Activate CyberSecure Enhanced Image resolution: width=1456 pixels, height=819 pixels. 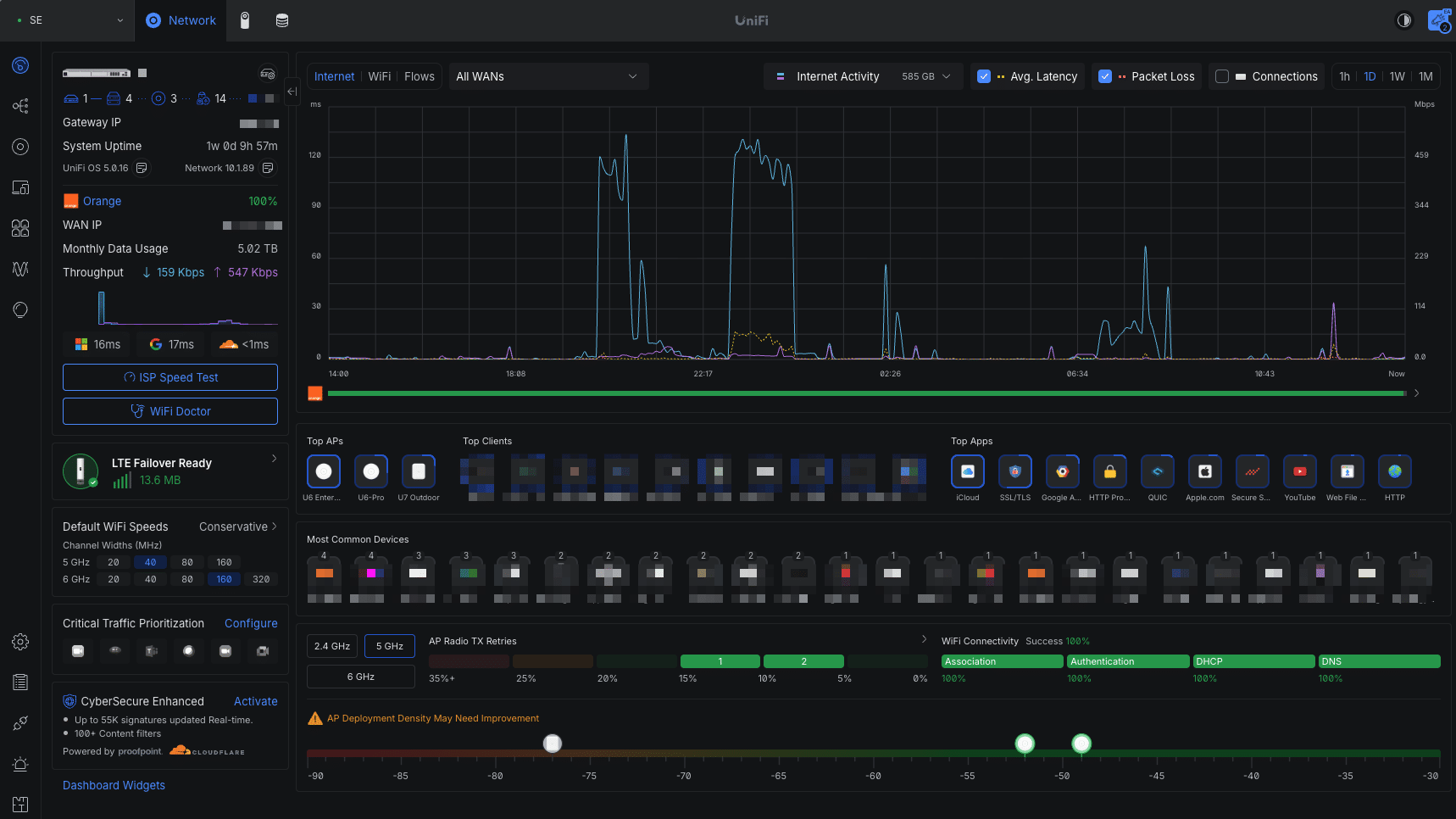tap(255, 701)
